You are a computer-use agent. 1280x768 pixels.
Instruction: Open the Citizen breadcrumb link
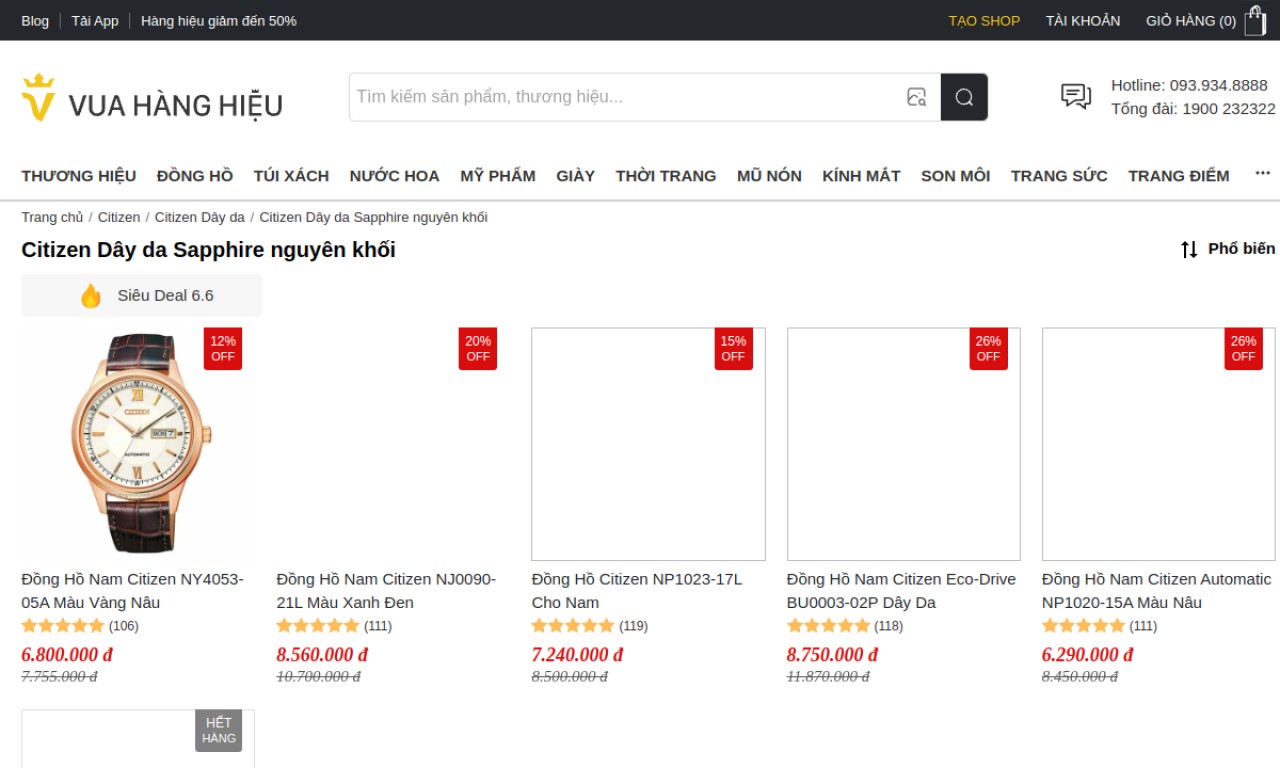(119, 217)
